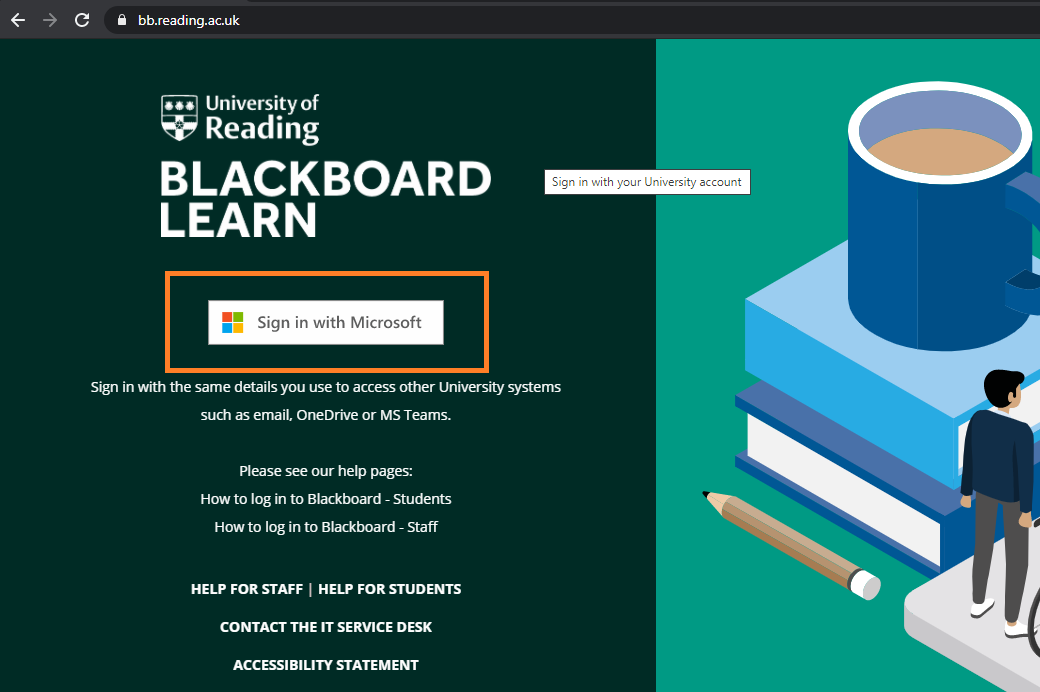Viewport: 1040px width, 692px height.
Task: Open 'How to log in to Blackboard - Students'
Action: tap(326, 499)
